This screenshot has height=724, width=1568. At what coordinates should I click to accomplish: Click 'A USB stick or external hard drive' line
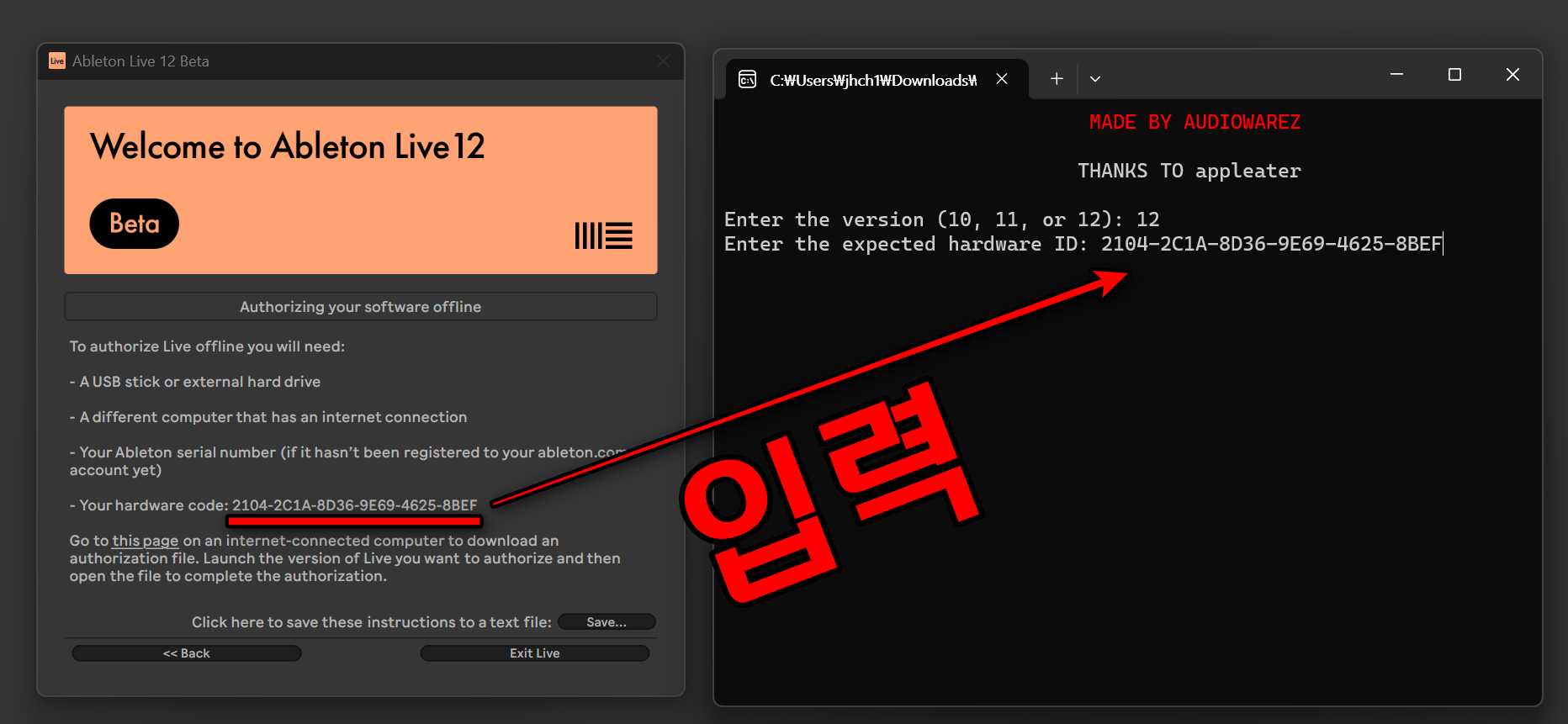pyautogui.click(x=195, y=382)
